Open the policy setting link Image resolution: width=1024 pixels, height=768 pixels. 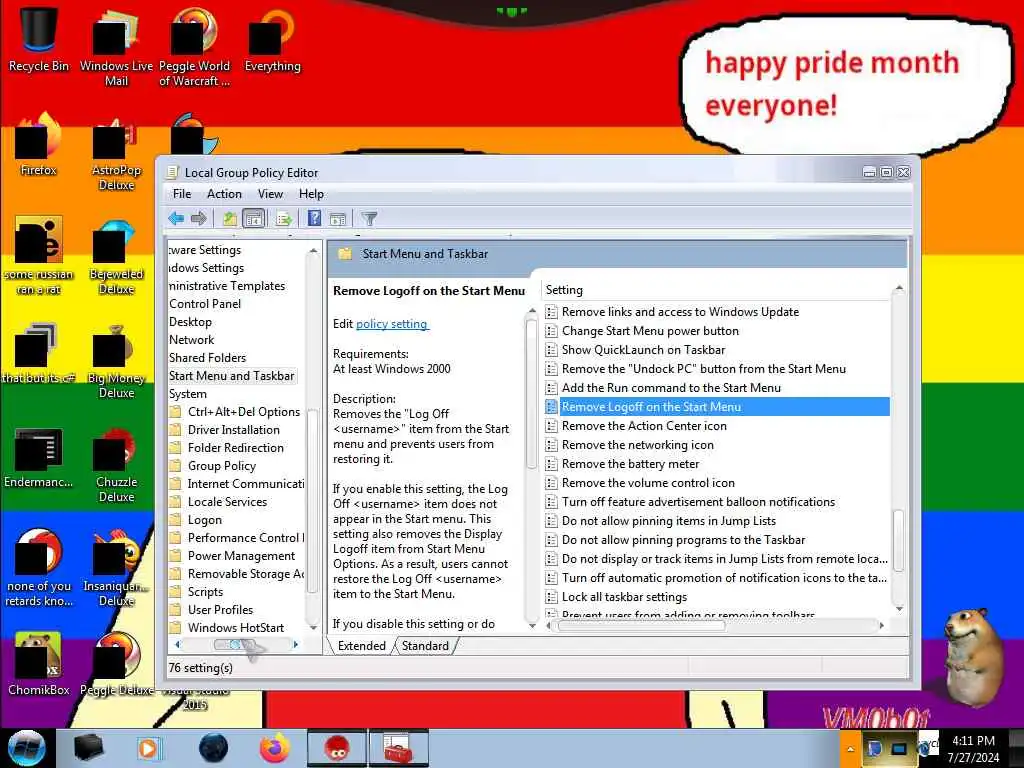click(392, 324)
